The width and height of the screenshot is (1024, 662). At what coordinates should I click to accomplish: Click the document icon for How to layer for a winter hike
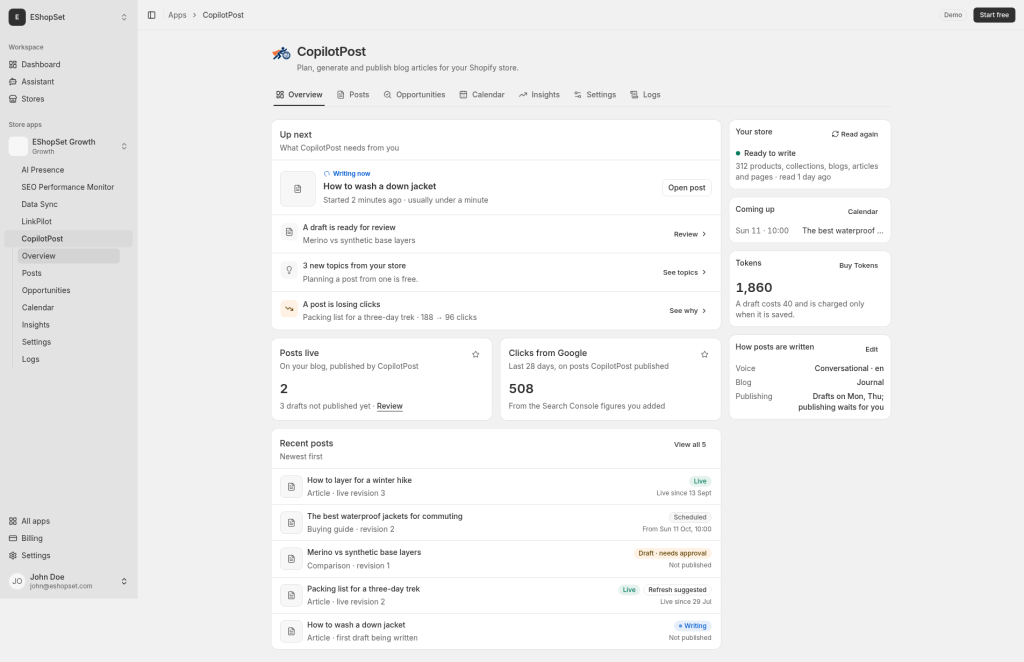pyautogui.click(x=291, y=487)
